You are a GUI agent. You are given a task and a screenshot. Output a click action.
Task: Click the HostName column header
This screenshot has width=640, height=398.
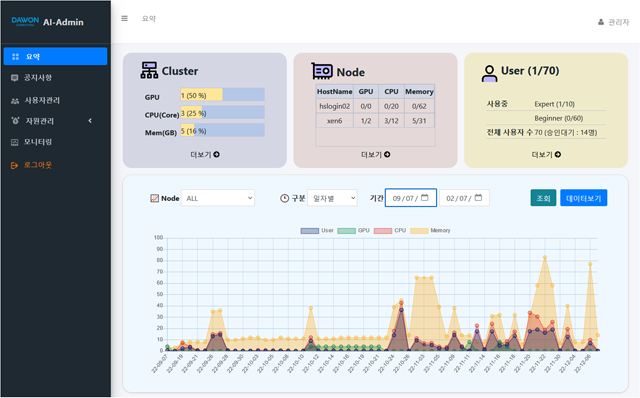coord(334,91)
